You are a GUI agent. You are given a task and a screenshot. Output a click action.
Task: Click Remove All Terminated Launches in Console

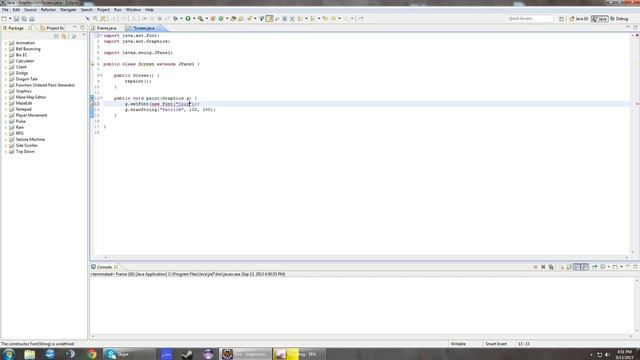(551, 267)
